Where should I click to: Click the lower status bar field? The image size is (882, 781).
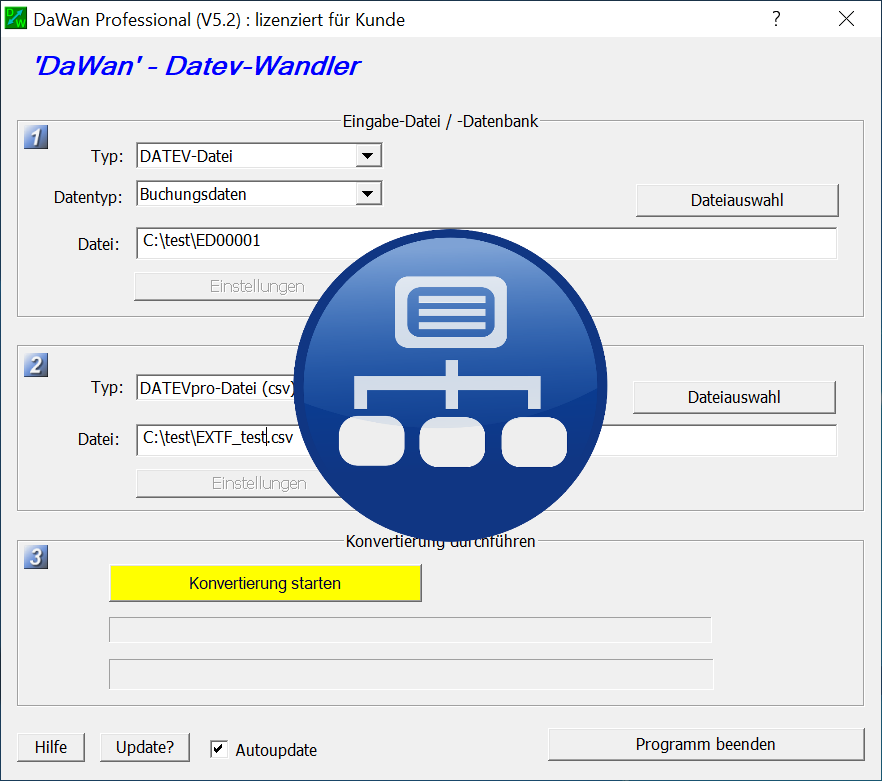tap(411, 674)
